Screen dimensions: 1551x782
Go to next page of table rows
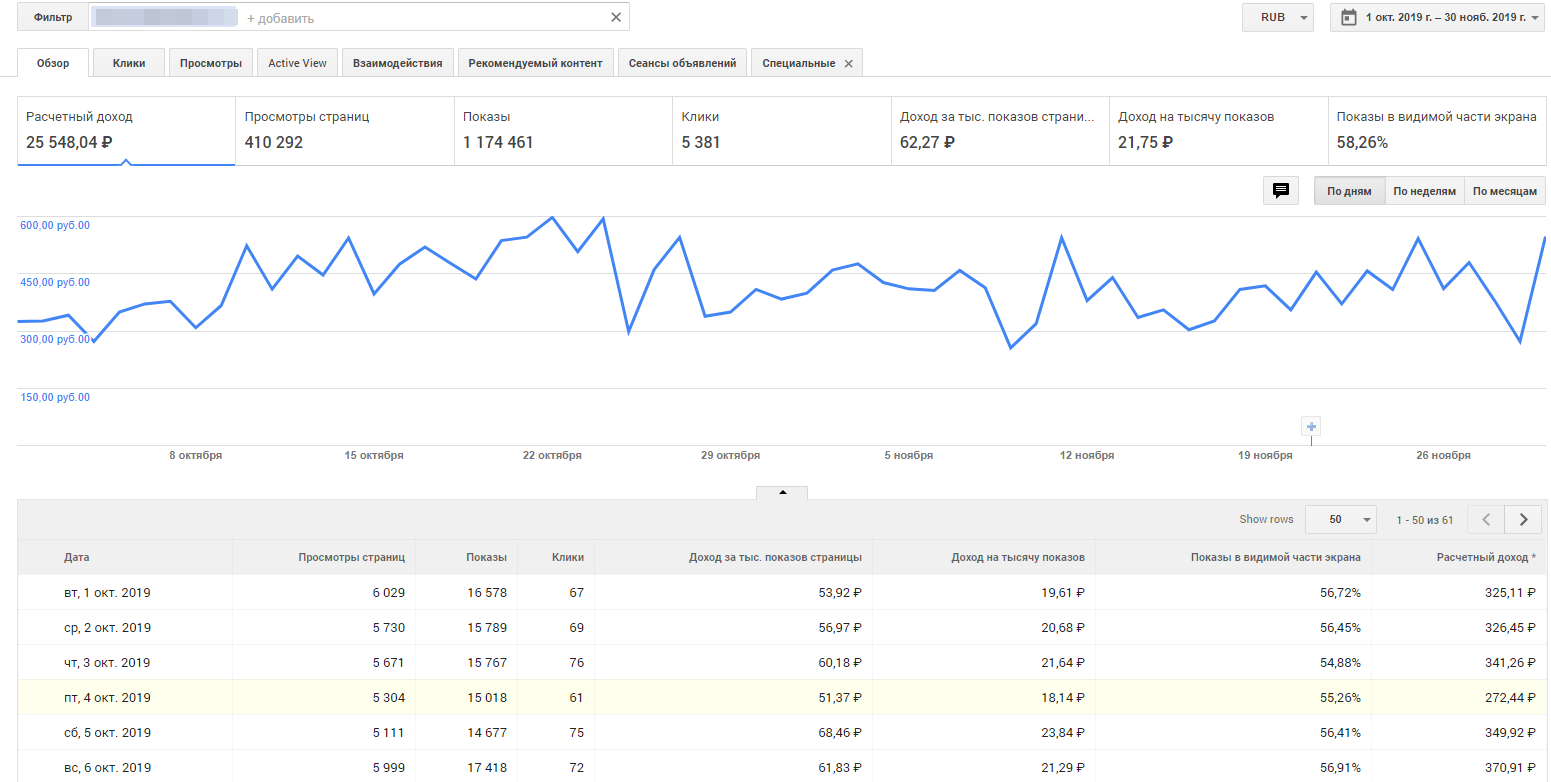coord(1523,519)
